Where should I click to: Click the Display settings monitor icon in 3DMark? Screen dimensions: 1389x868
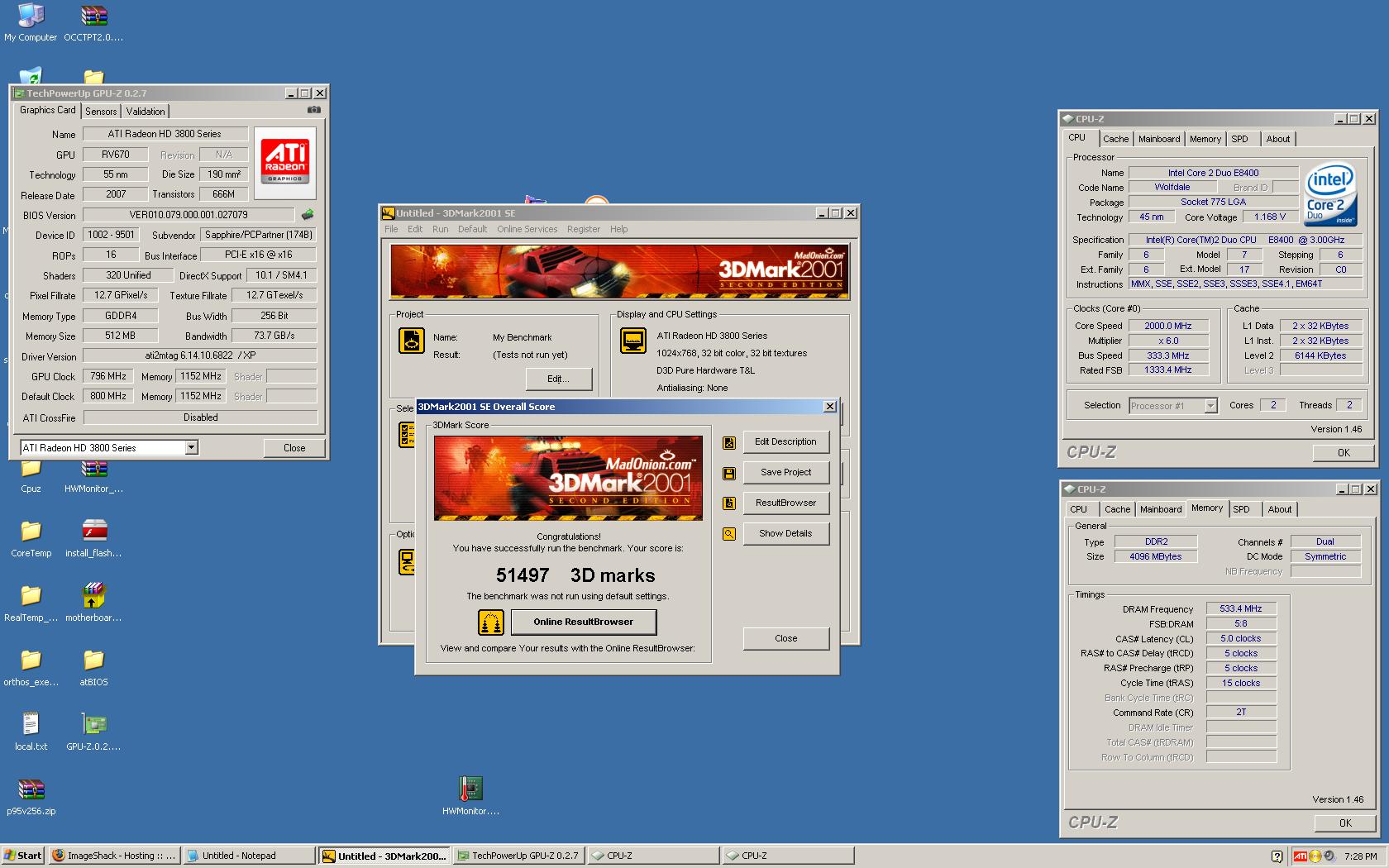tap(633, 341)
